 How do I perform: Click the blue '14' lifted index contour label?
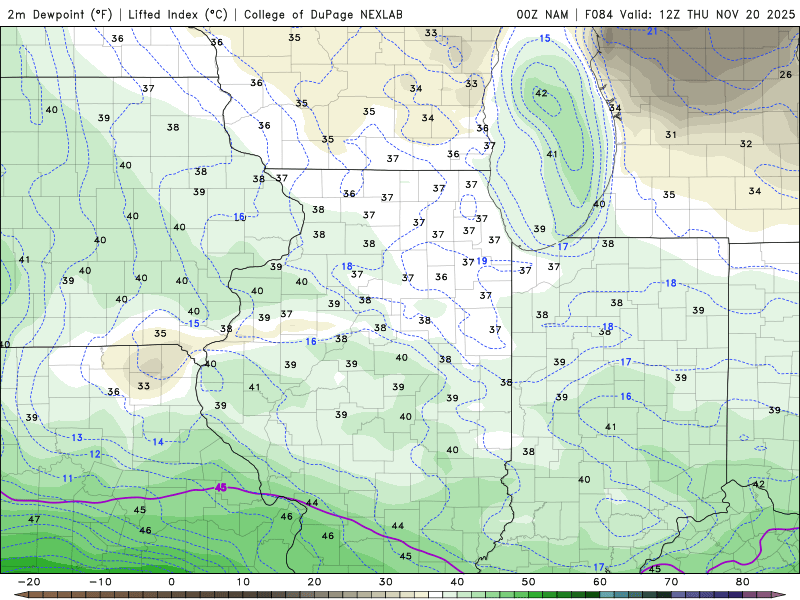coord(158,442)
